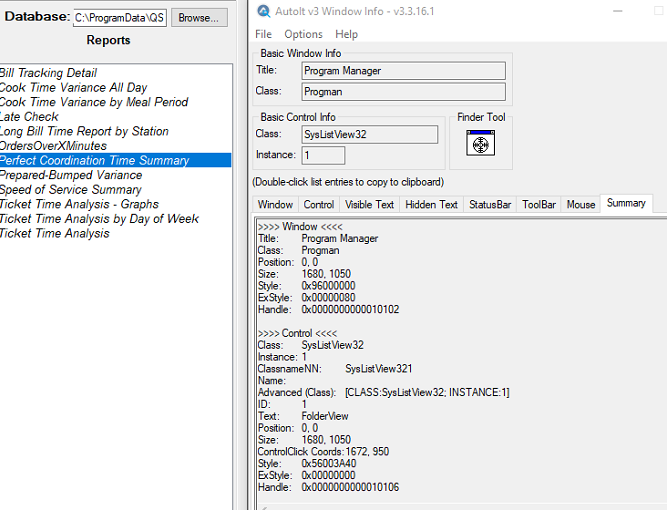Open the File menu
Screen dimensions: 667x510
click(263, 34)
